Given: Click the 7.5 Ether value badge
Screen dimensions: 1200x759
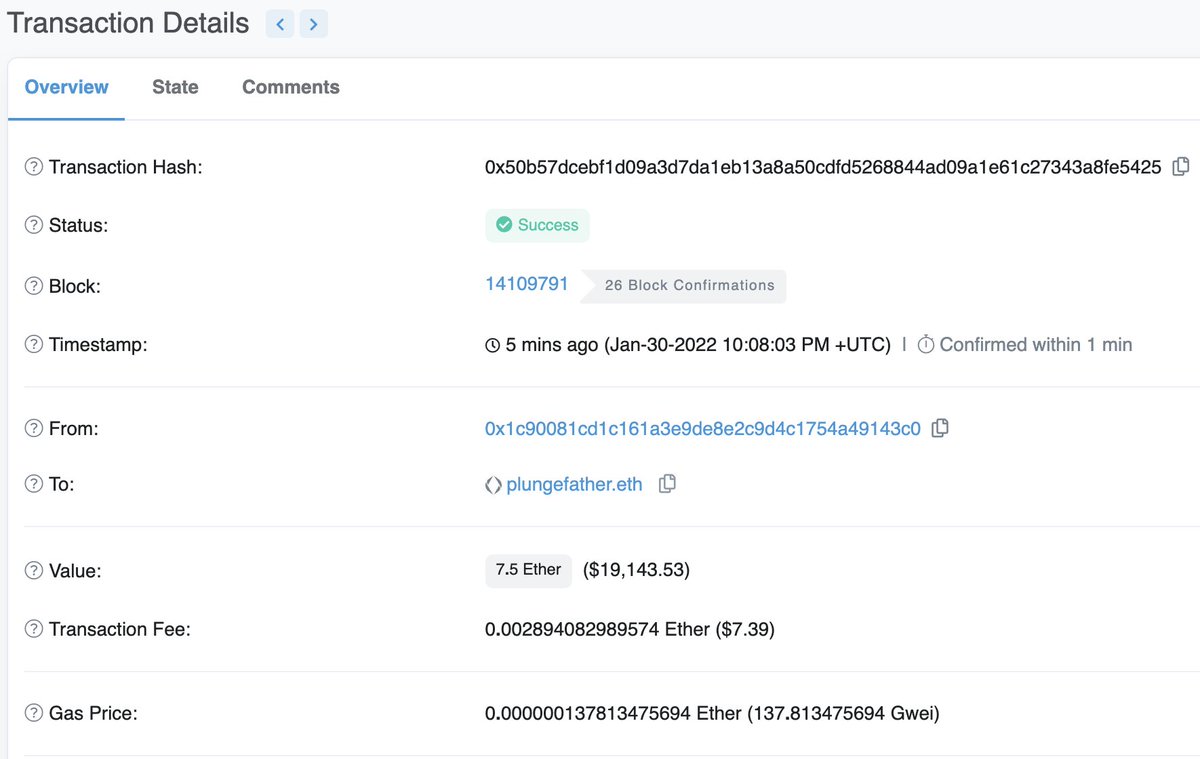Looking at the screenshot, I should tap(528, 570).
